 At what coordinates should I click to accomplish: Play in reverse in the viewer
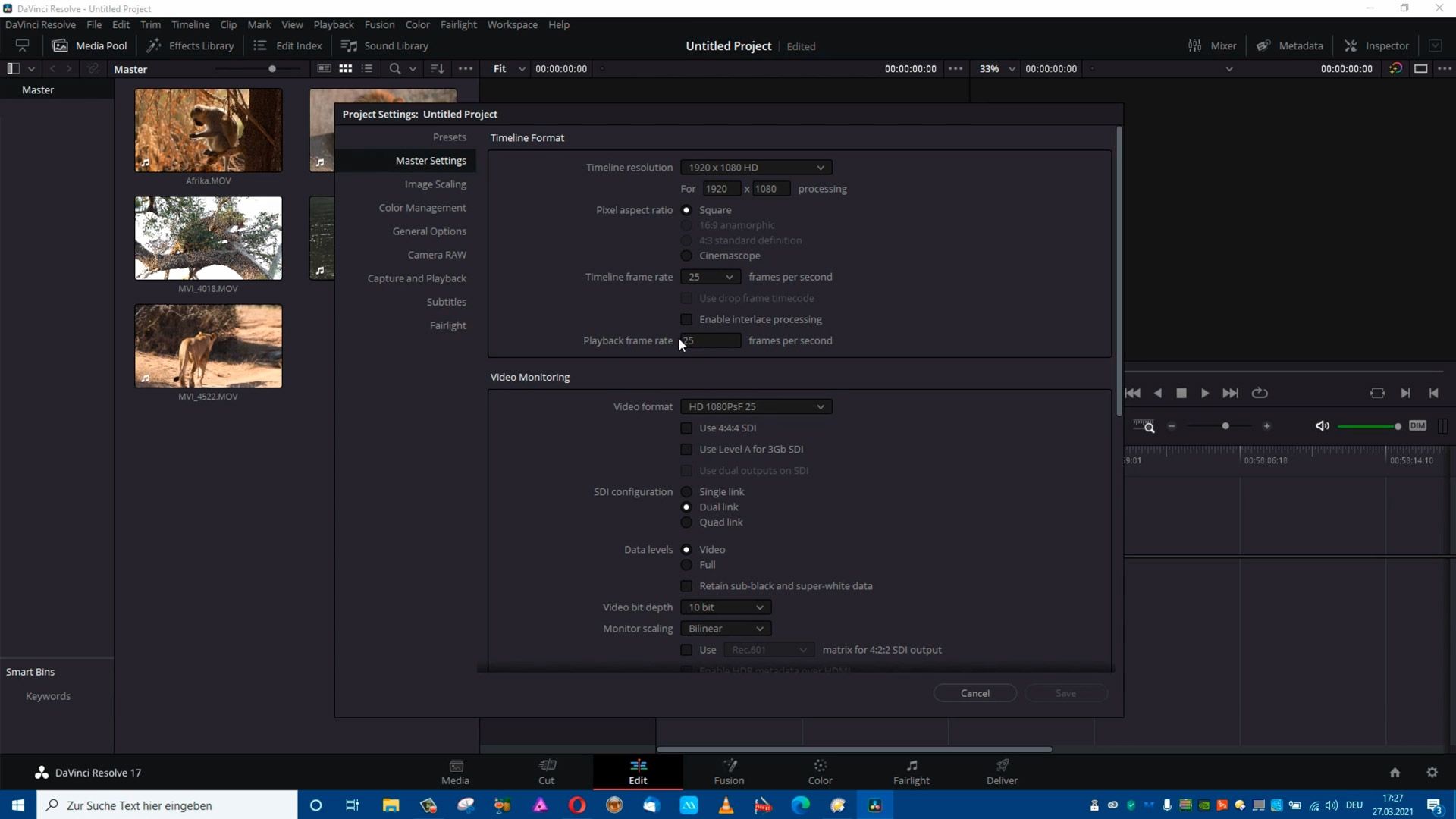pyautogui.click(x=1158, y=393)
